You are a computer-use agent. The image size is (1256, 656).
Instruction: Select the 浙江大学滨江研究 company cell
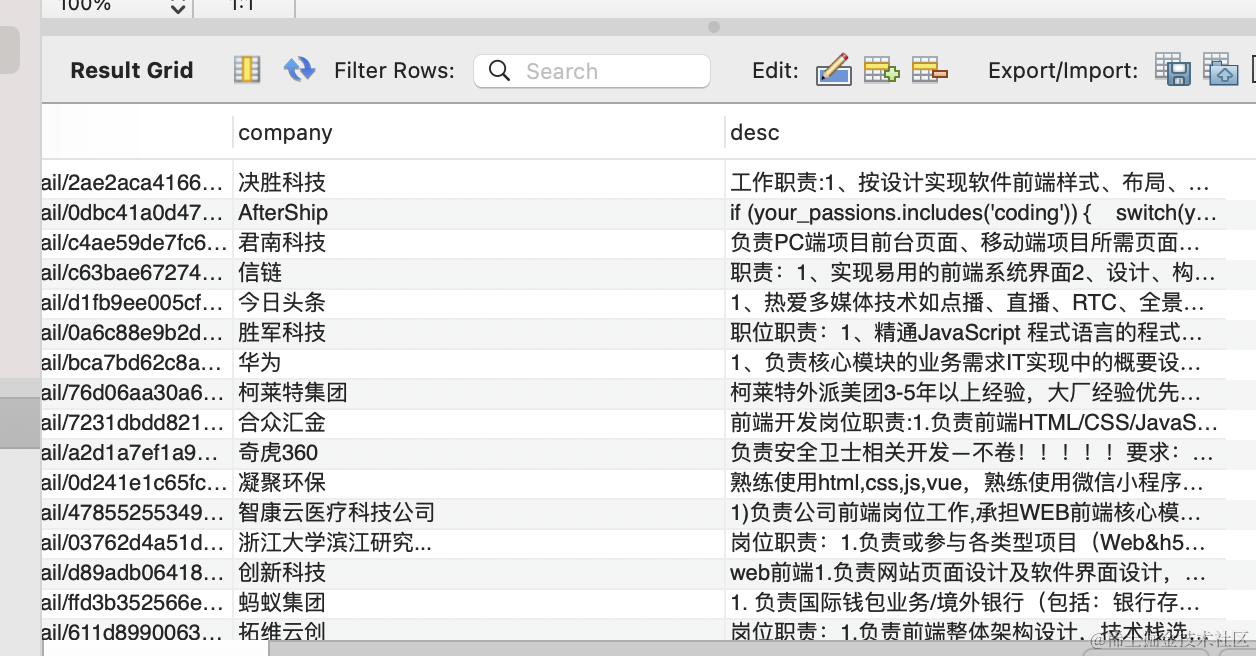[335, 543]
